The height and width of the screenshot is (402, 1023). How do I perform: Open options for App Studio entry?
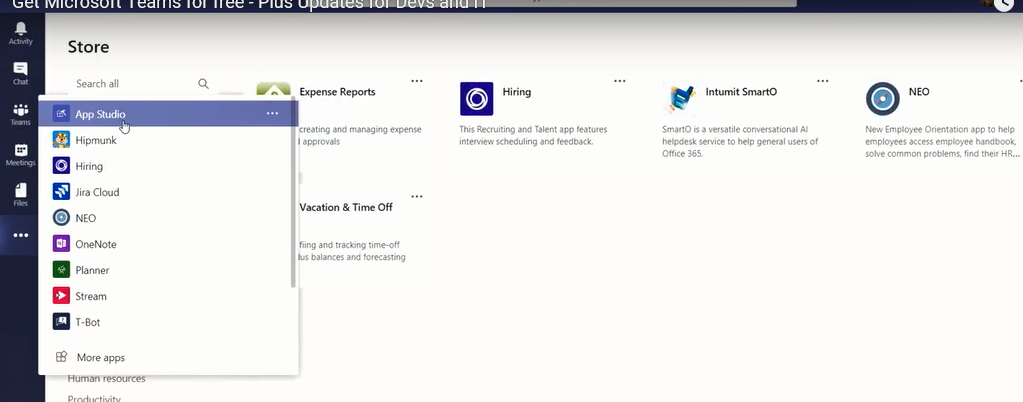click(x=272, y=114)
